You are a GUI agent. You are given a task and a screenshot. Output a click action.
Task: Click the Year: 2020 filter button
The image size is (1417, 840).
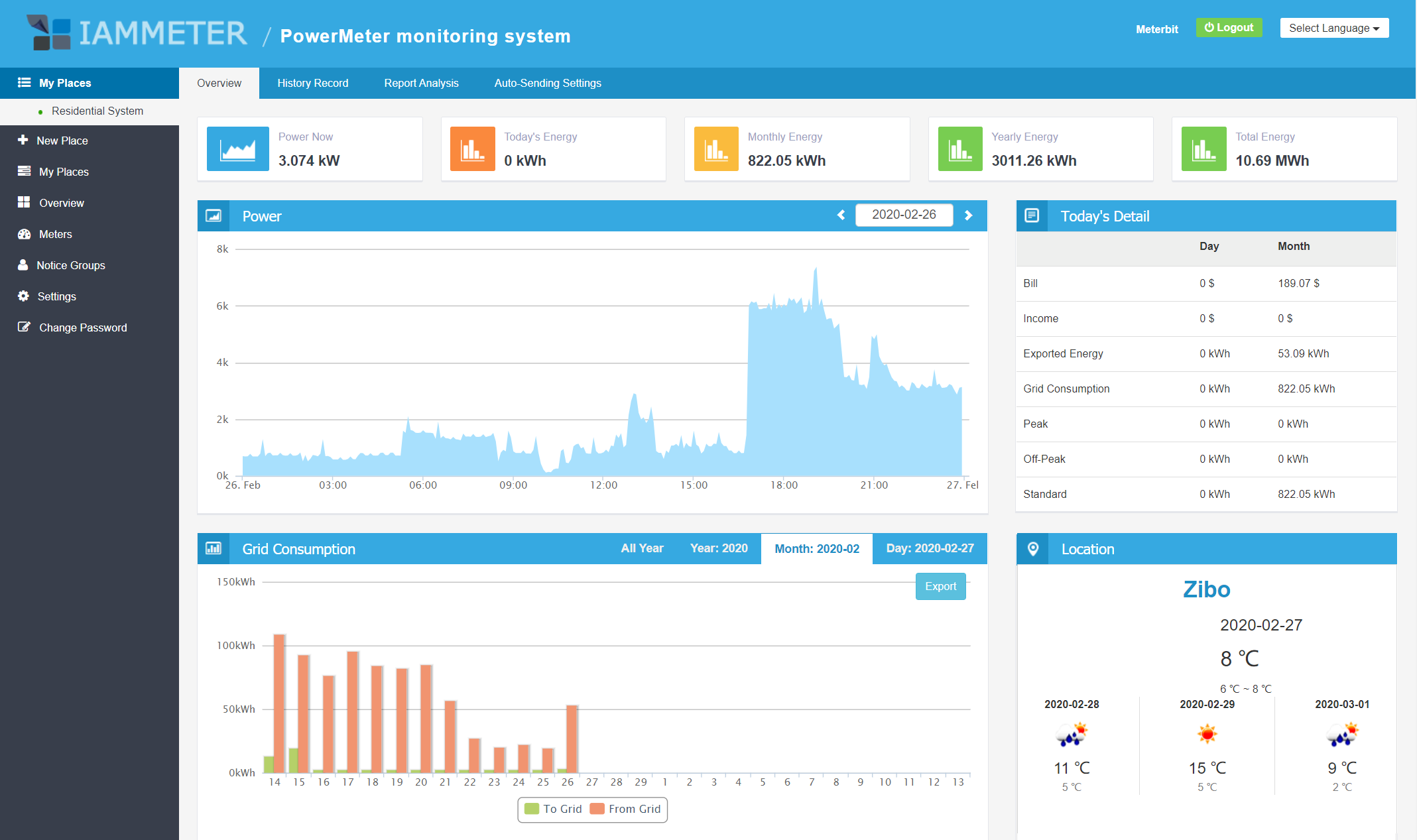(x=719, y=548)
